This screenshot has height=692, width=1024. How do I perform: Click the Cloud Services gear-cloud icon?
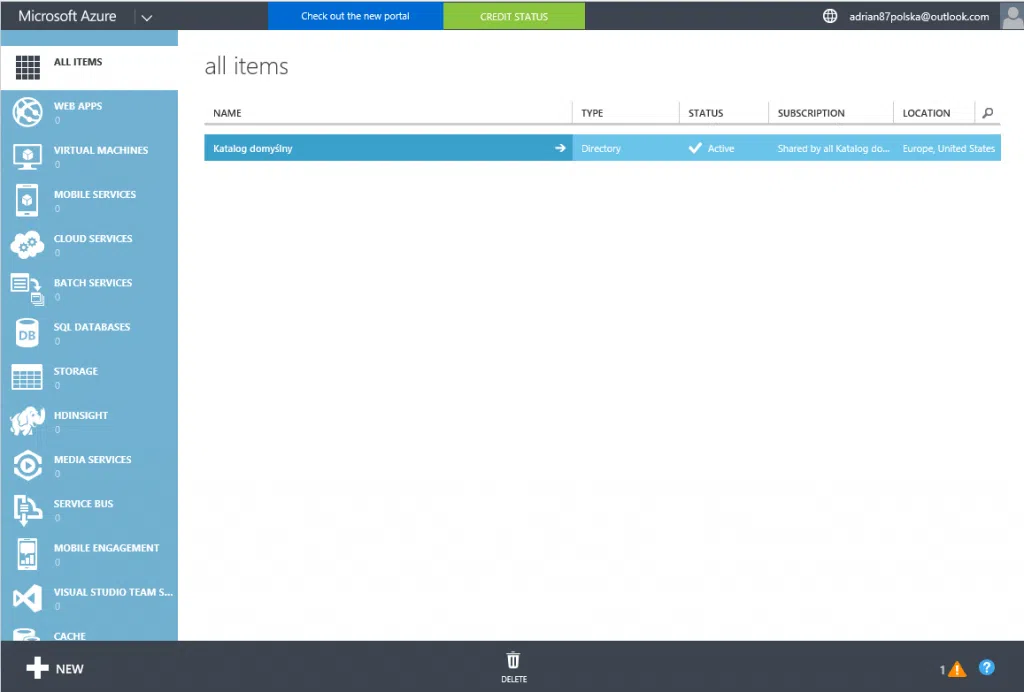(27, 245)
